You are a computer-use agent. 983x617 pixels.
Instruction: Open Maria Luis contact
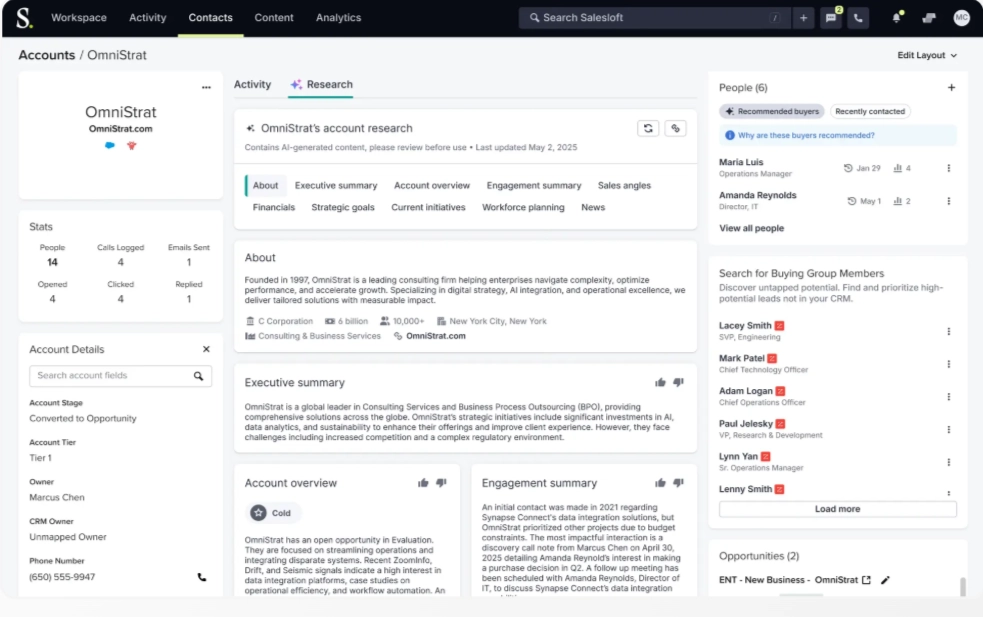tap(741, 162)
